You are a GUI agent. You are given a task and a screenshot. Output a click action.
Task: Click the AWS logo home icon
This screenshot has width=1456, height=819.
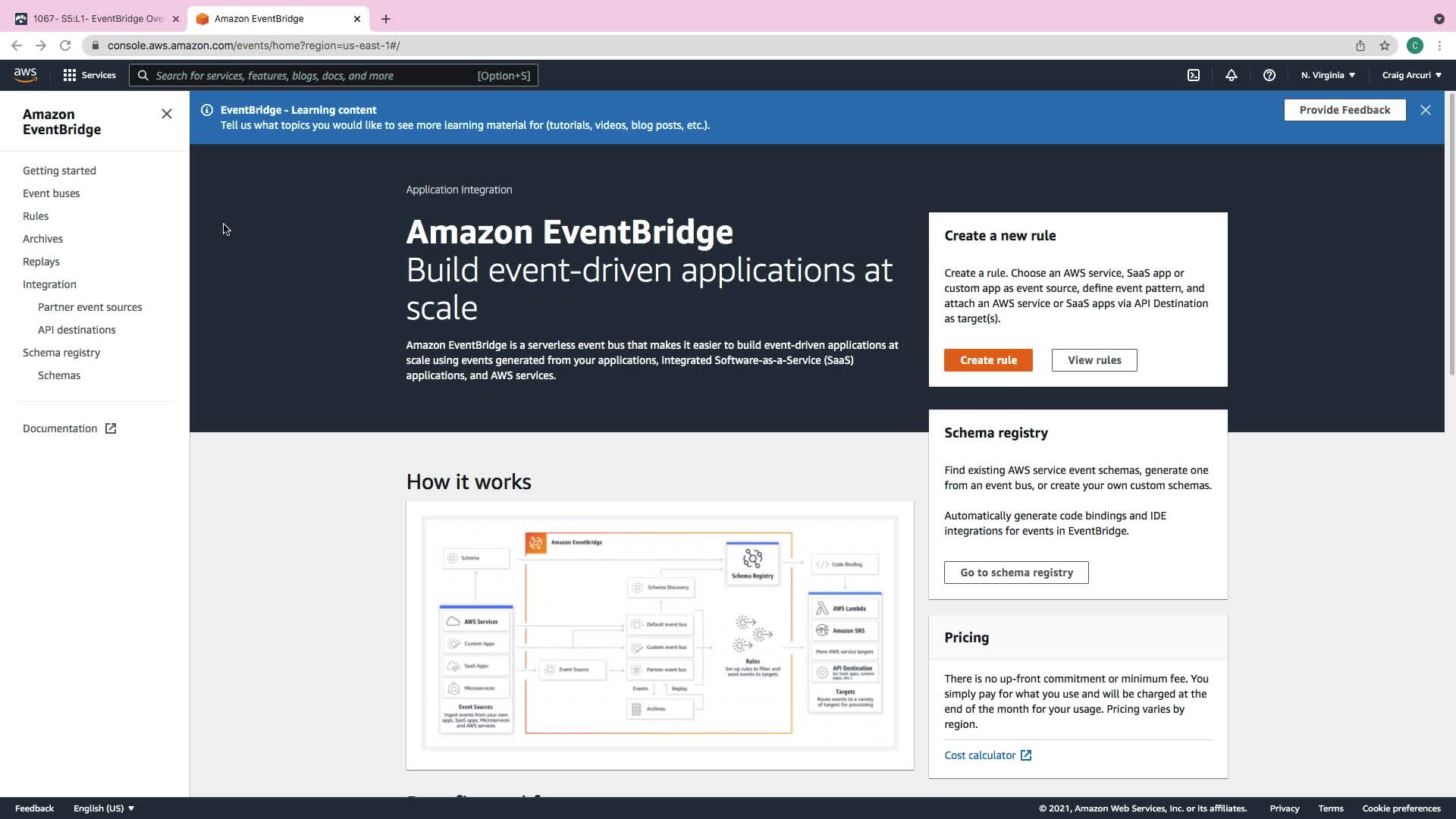point(25,74)
